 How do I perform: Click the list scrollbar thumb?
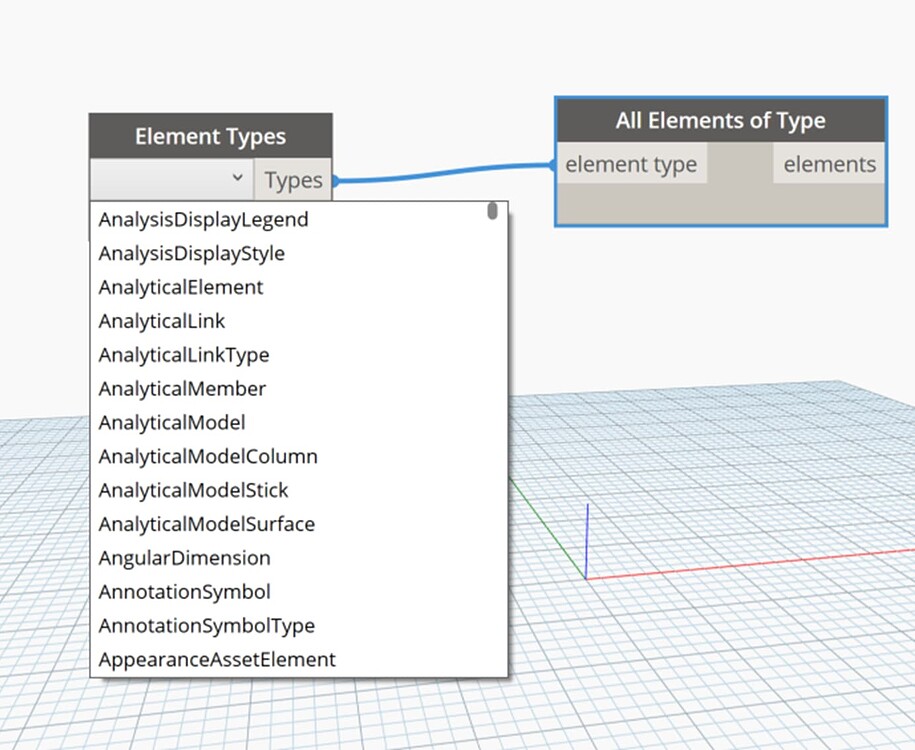tap(493, 209)
